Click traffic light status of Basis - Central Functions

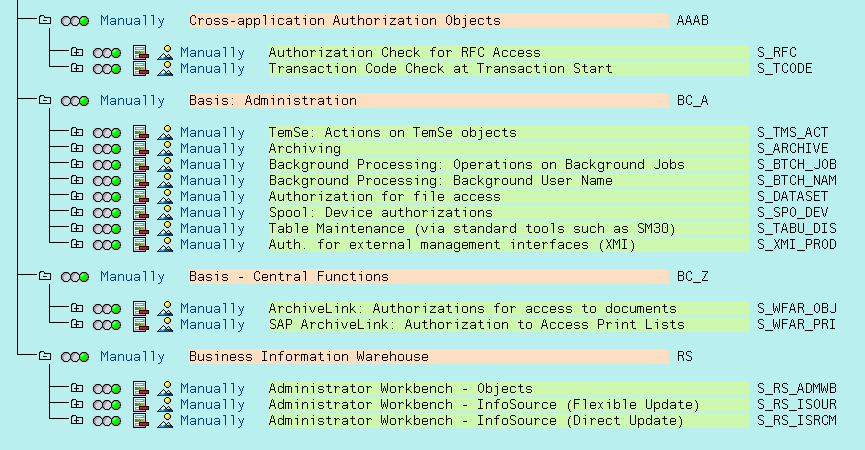coord(75,276)
